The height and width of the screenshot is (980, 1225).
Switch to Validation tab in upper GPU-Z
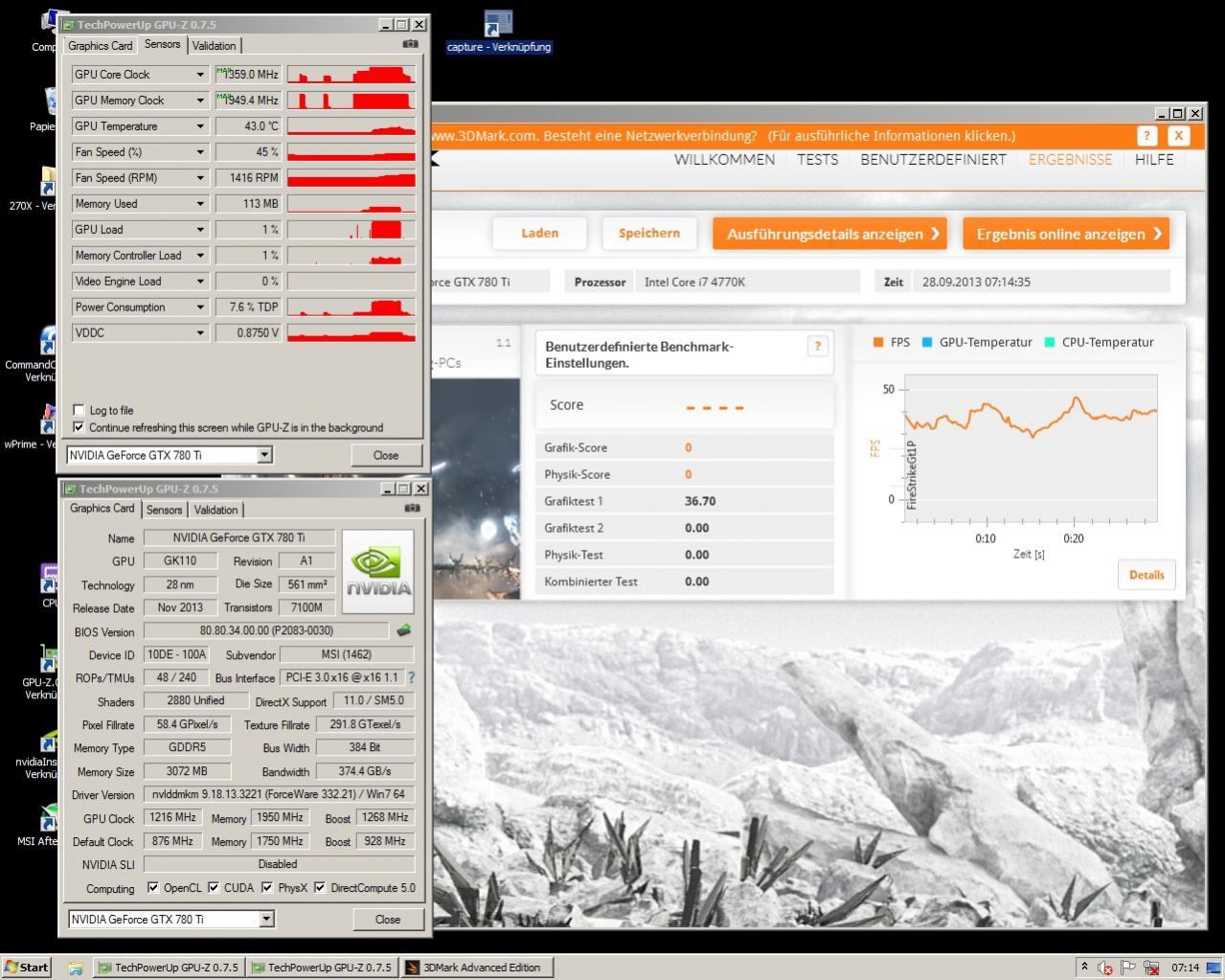(214, 46)
